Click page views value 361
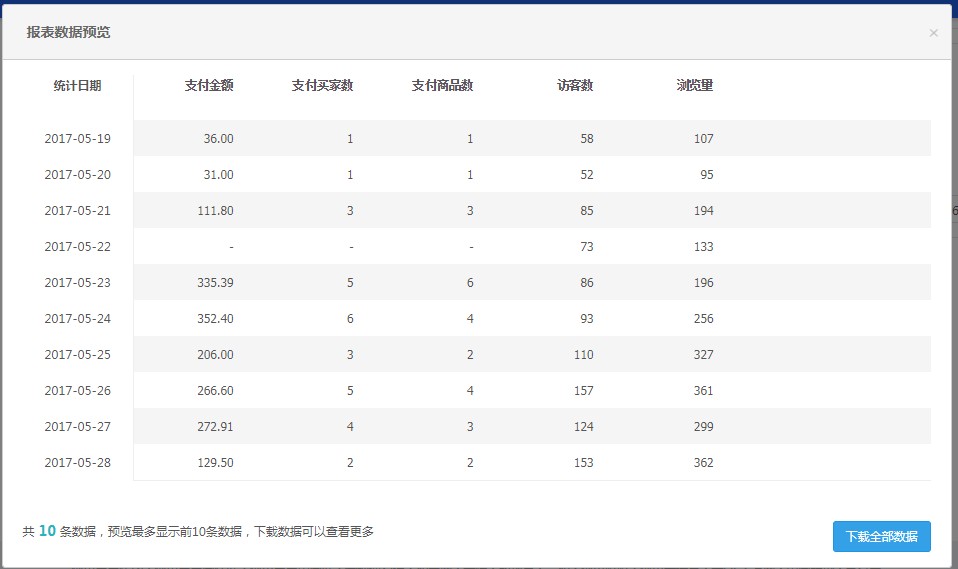This screenshot has height=569, width=958. click(703, 391)
